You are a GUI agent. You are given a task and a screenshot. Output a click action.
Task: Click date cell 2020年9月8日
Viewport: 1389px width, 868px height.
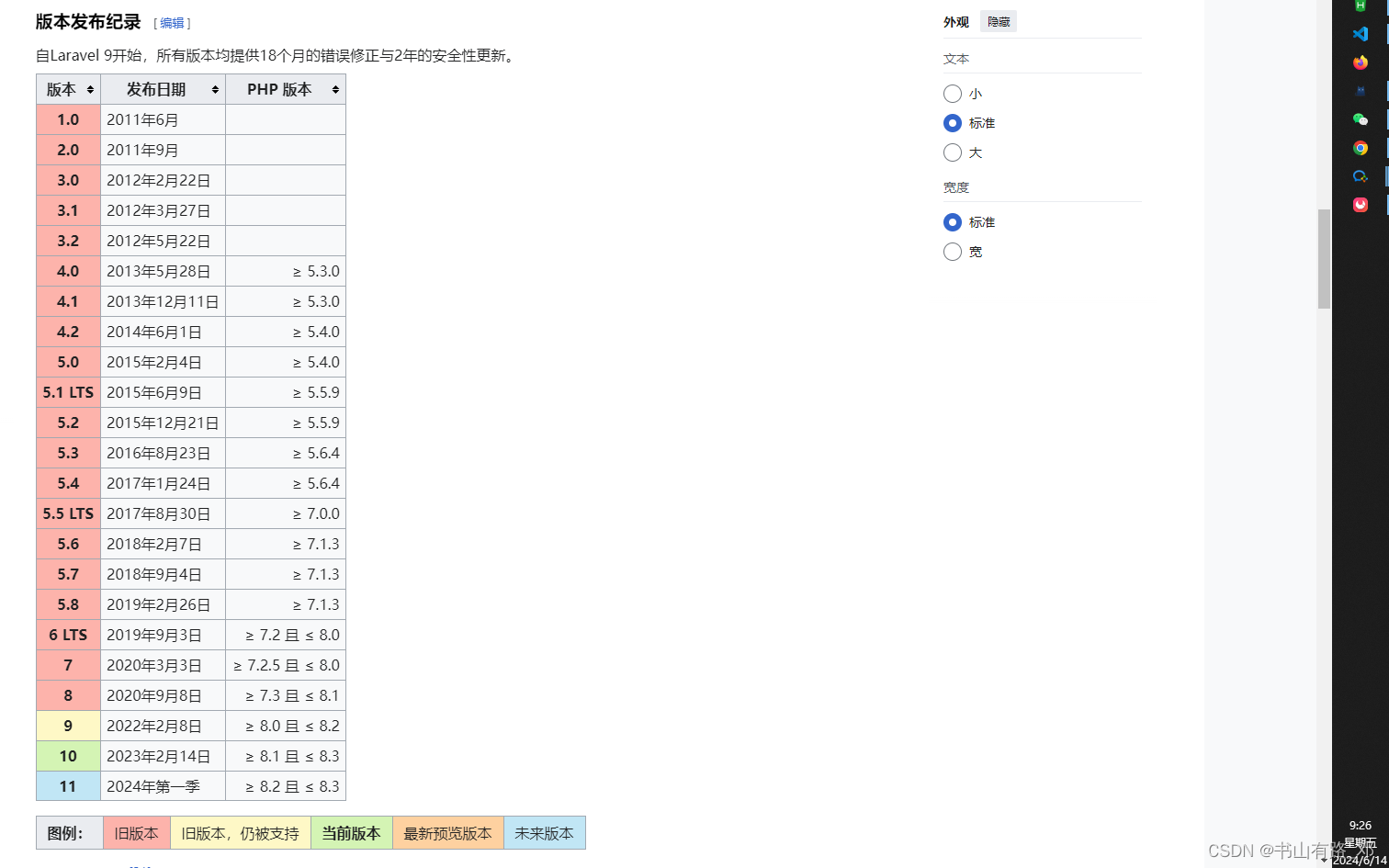(x=164, y=695)
